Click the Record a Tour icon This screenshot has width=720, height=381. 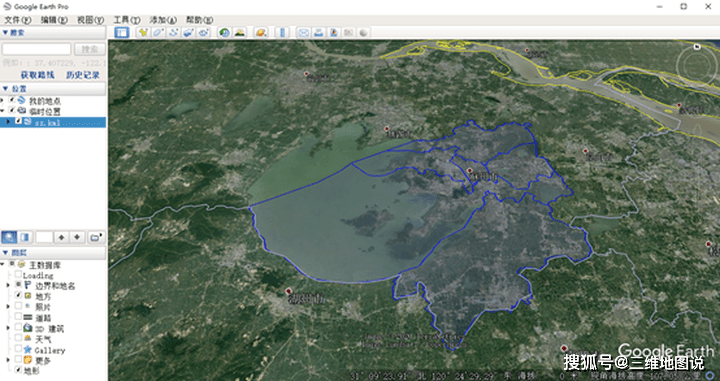coord(203,32)
